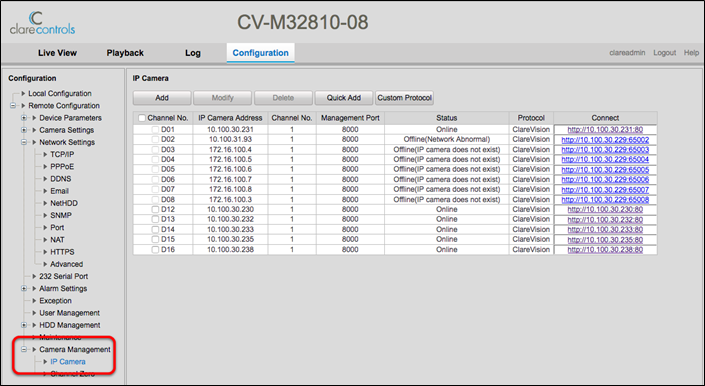Viewport: 705px width, 386px height.
Task: Open the http://10.100.30.229:65003 connect link
Action: [x=605, y=150]
